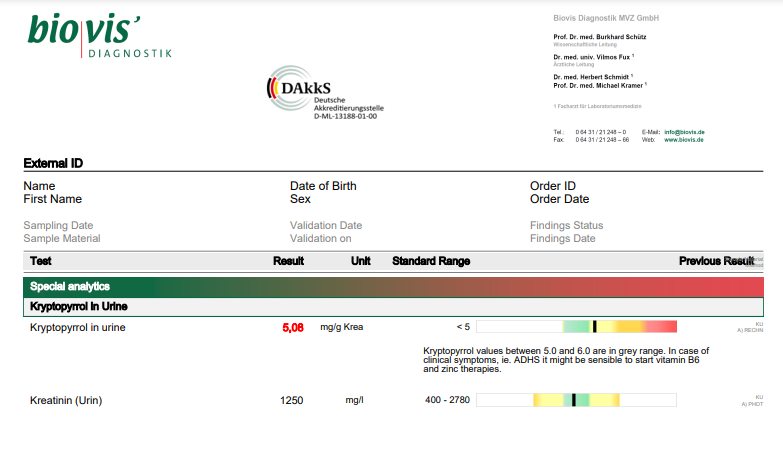Click the black marker on Kreatinin range bar

574,400
